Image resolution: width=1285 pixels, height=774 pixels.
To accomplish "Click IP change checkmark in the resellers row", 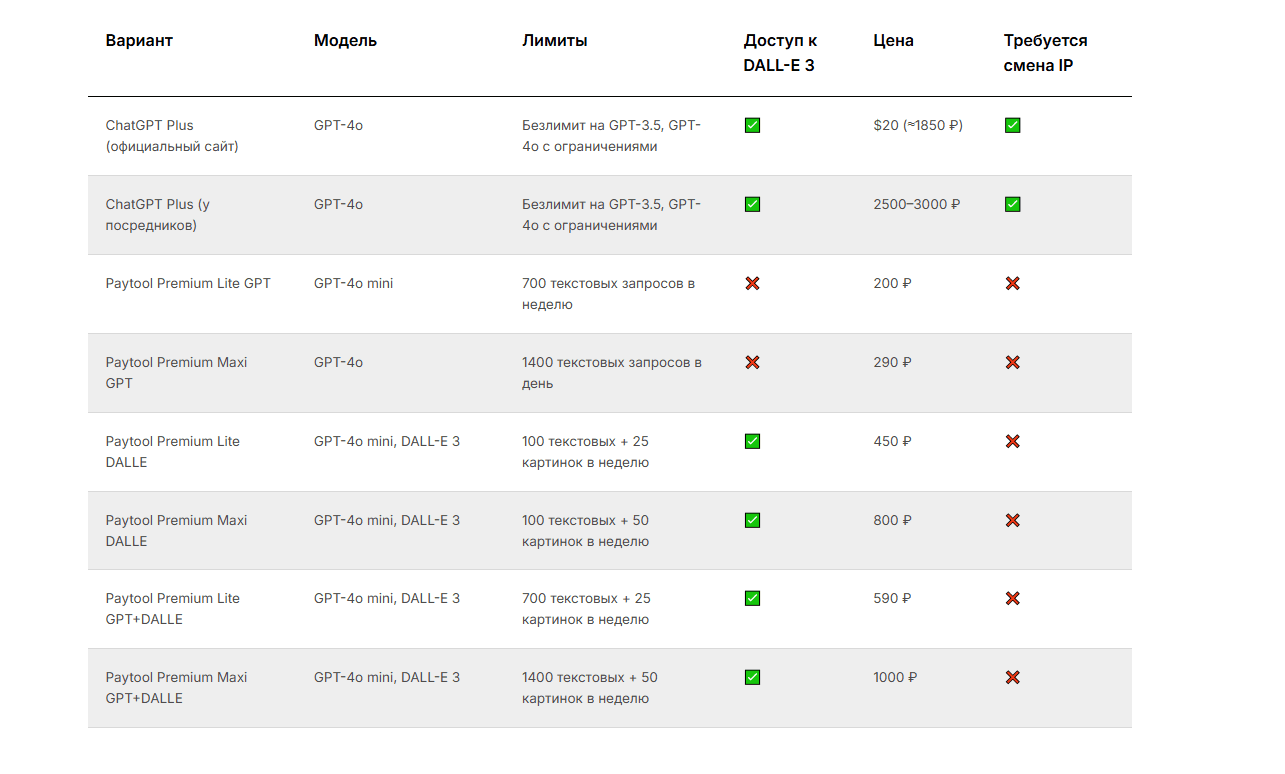I will [1012, 205].
